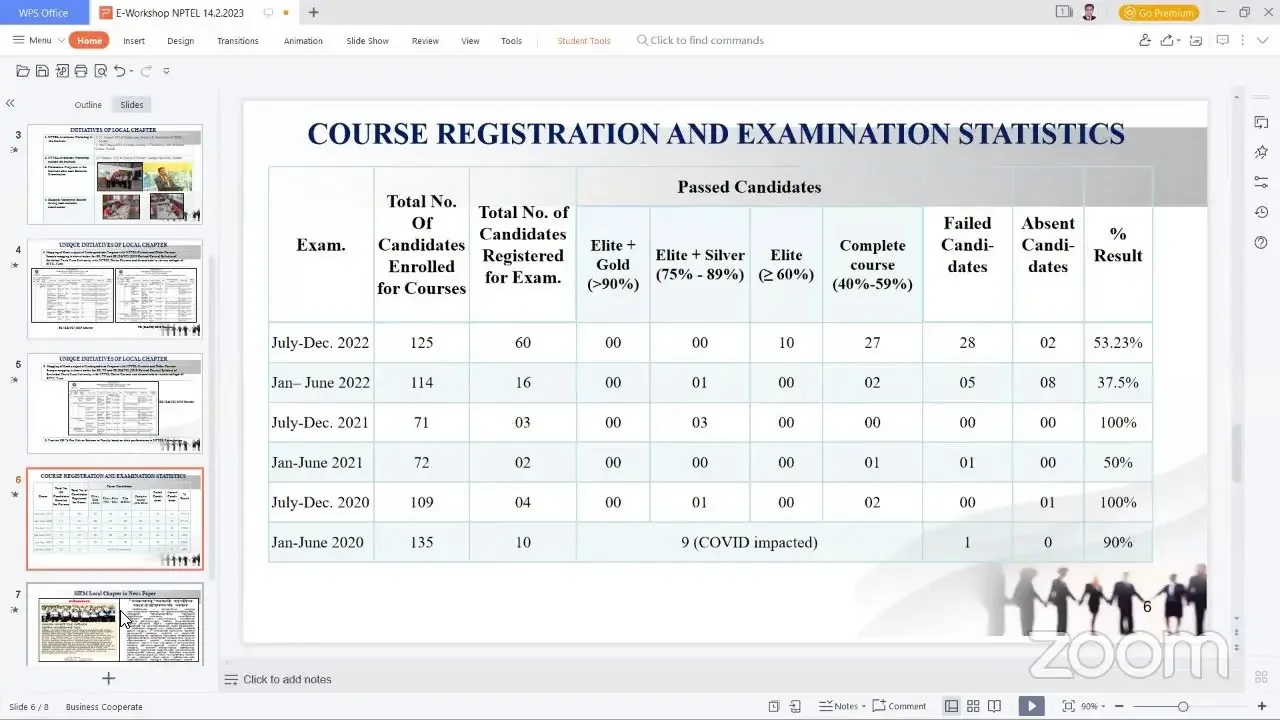
Task: Click the 'July-Dec. 2022' row label
Action: [320, 342]
